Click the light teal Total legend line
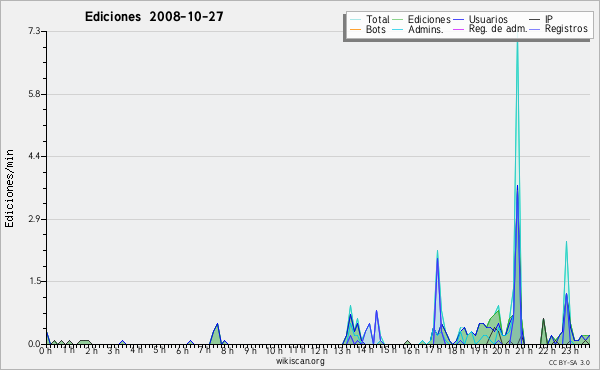Image resolution: width=600 pixels, height=370 pixels. coord(355,20)
